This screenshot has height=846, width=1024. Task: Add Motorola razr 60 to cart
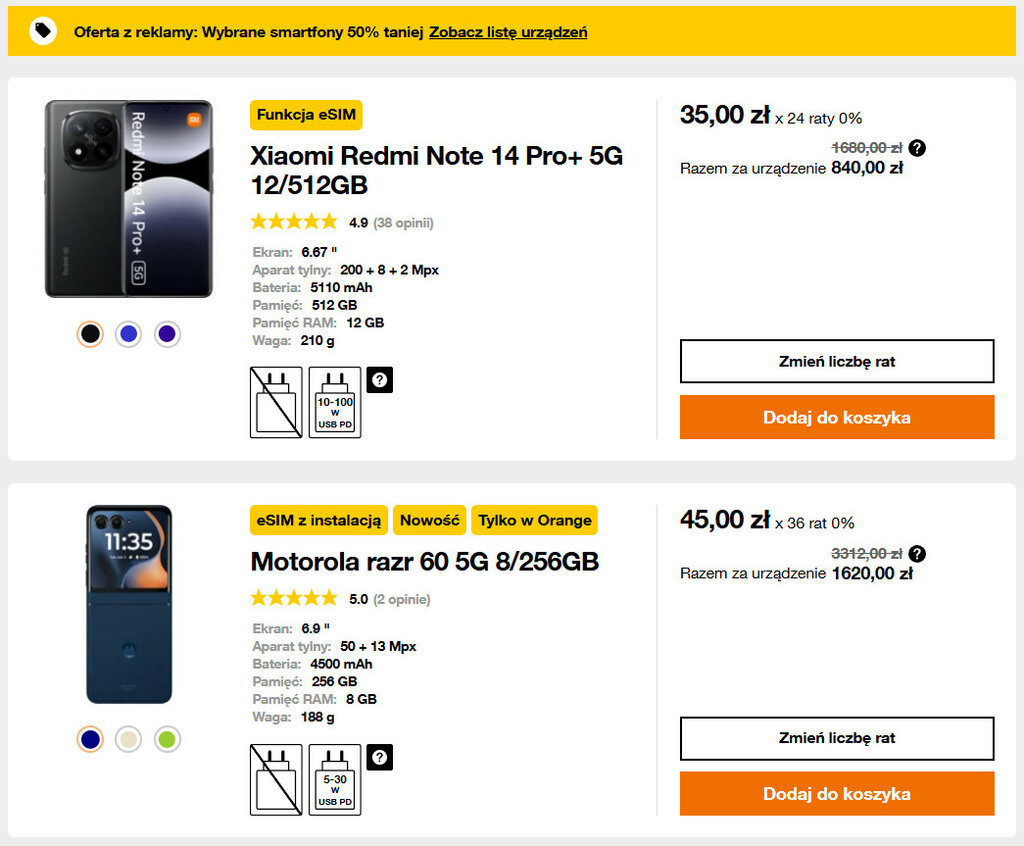point(837,794)
